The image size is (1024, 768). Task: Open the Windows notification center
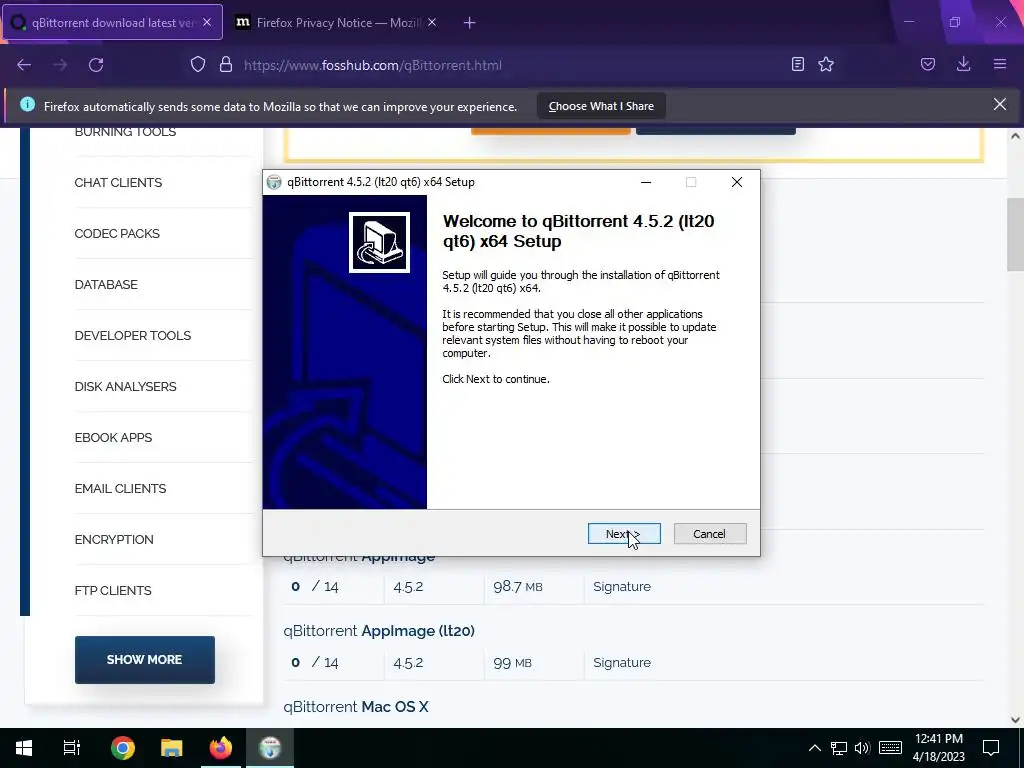pos(991,748)
